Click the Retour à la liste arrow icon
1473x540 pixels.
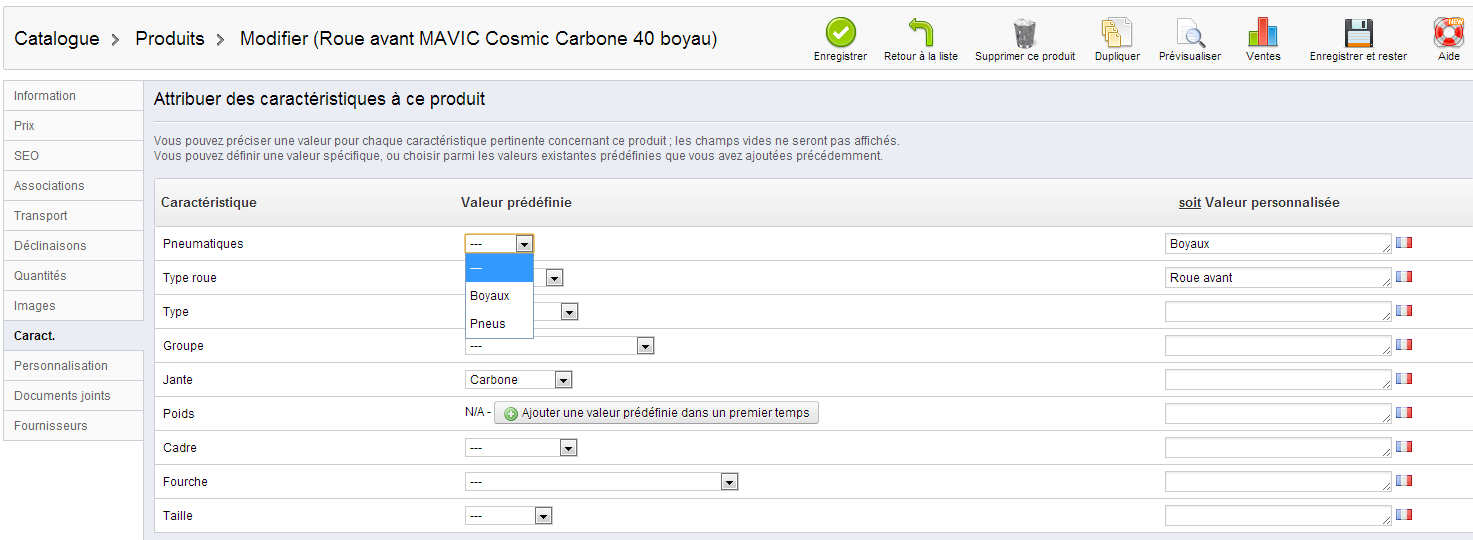tap(920, 33)
